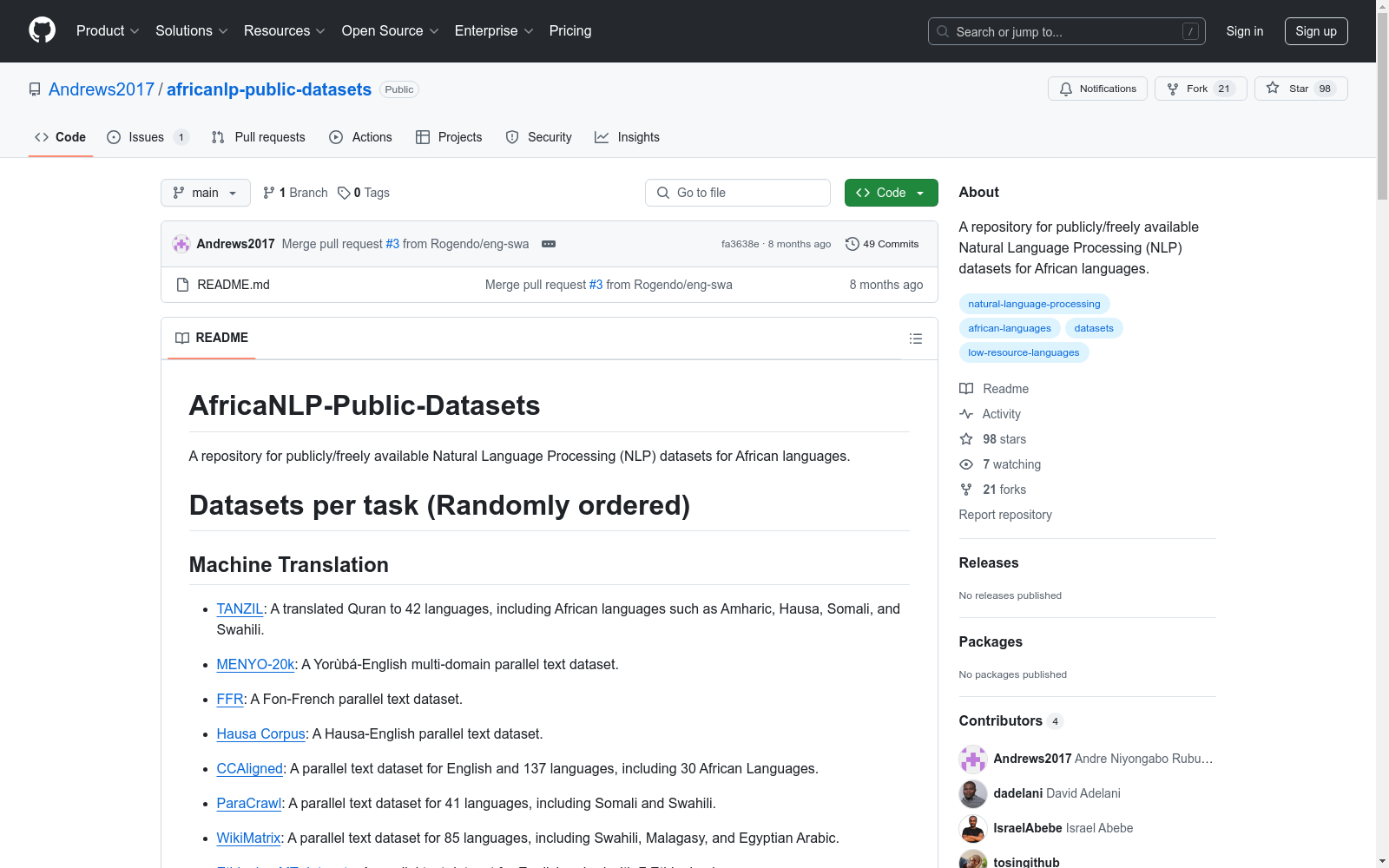
Task: Switch to the Projects tab
Action: pyautogui.click(x=449, y=137)
